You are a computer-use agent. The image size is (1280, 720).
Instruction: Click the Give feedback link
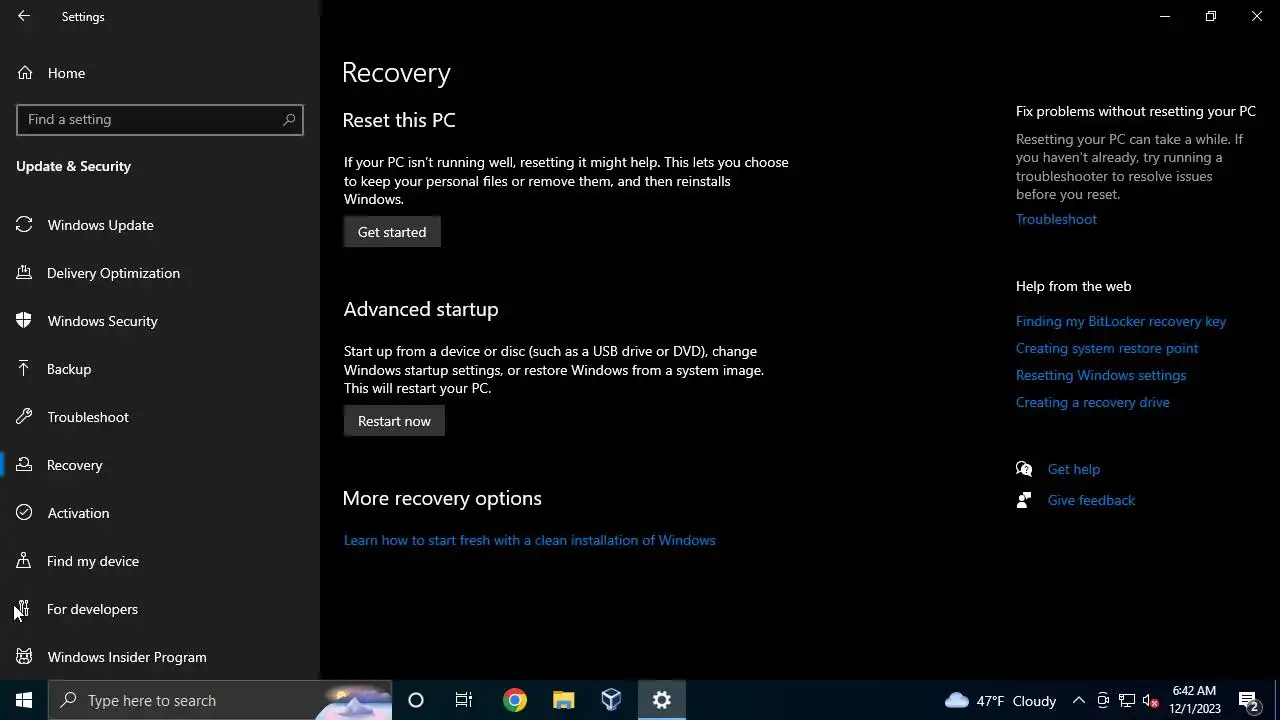(1091, 500)
